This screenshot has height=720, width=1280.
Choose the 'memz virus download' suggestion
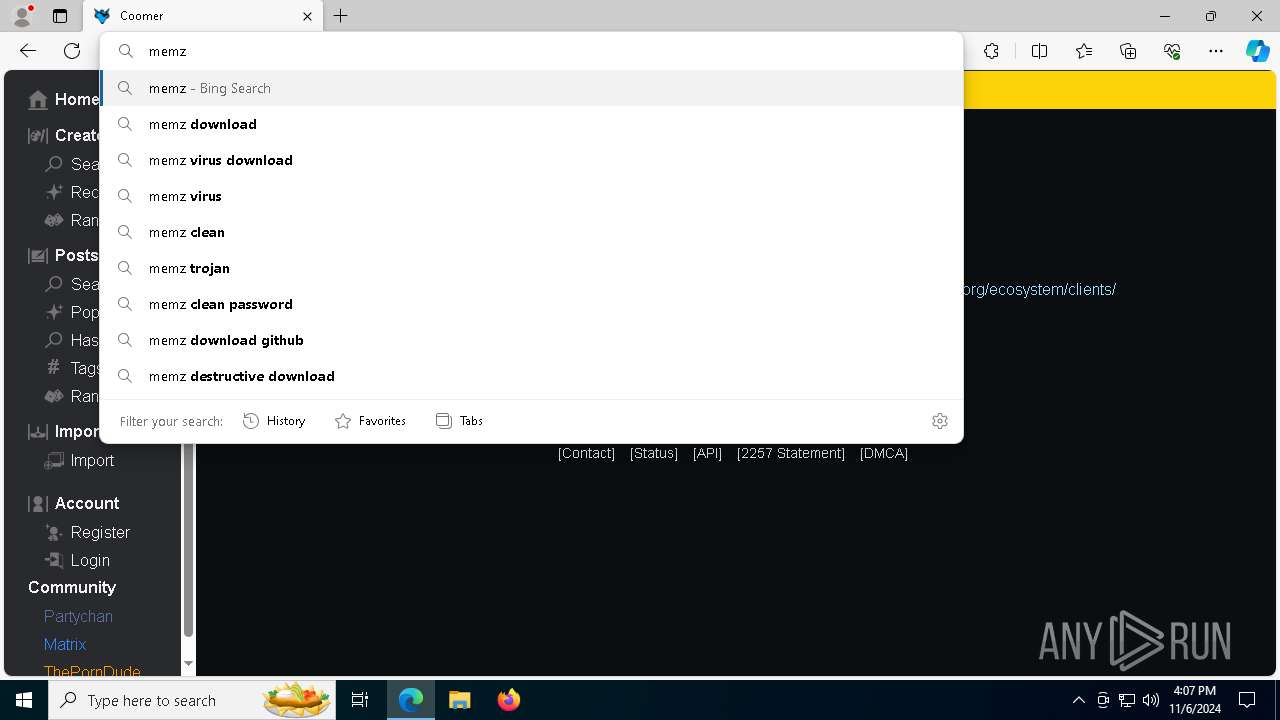531,160
